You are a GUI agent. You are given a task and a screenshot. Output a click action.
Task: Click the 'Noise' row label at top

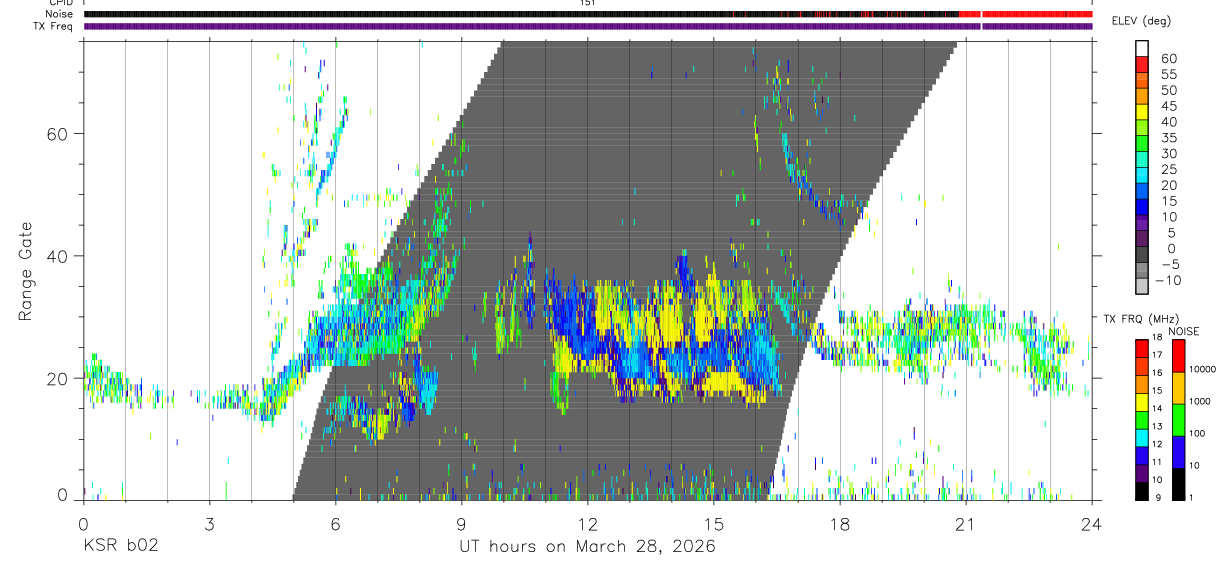(61, 14)
